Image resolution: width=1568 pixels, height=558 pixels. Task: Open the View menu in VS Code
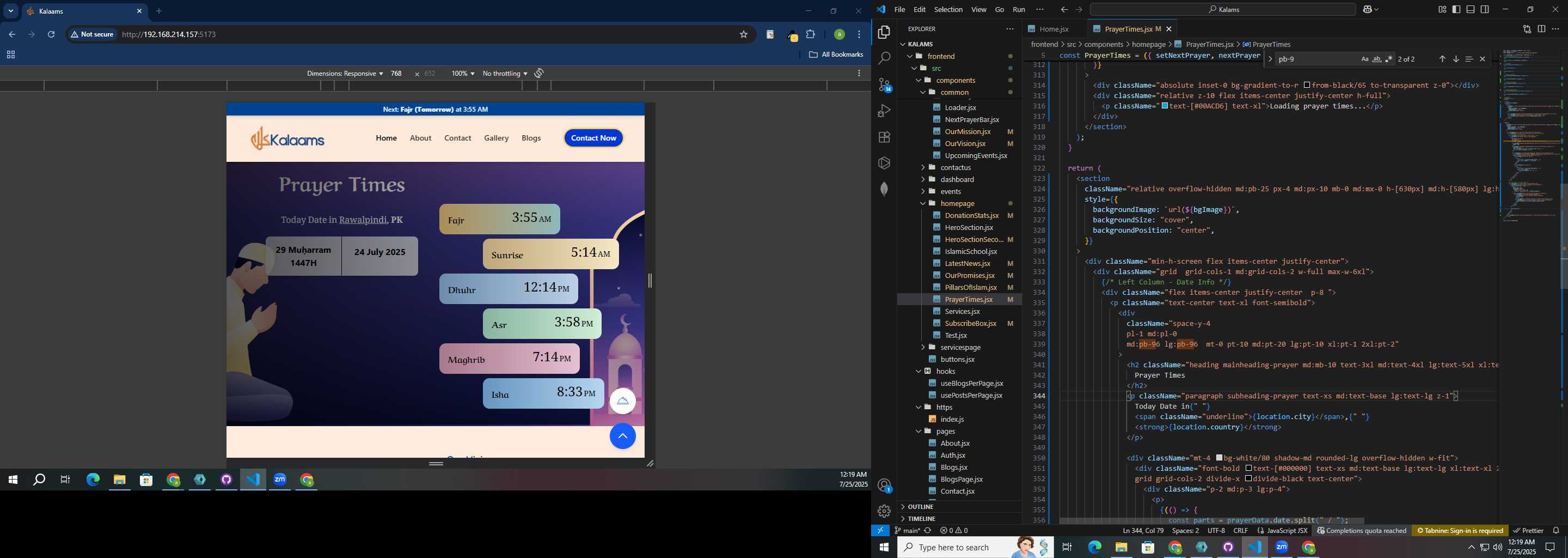(x=979, y=10)
